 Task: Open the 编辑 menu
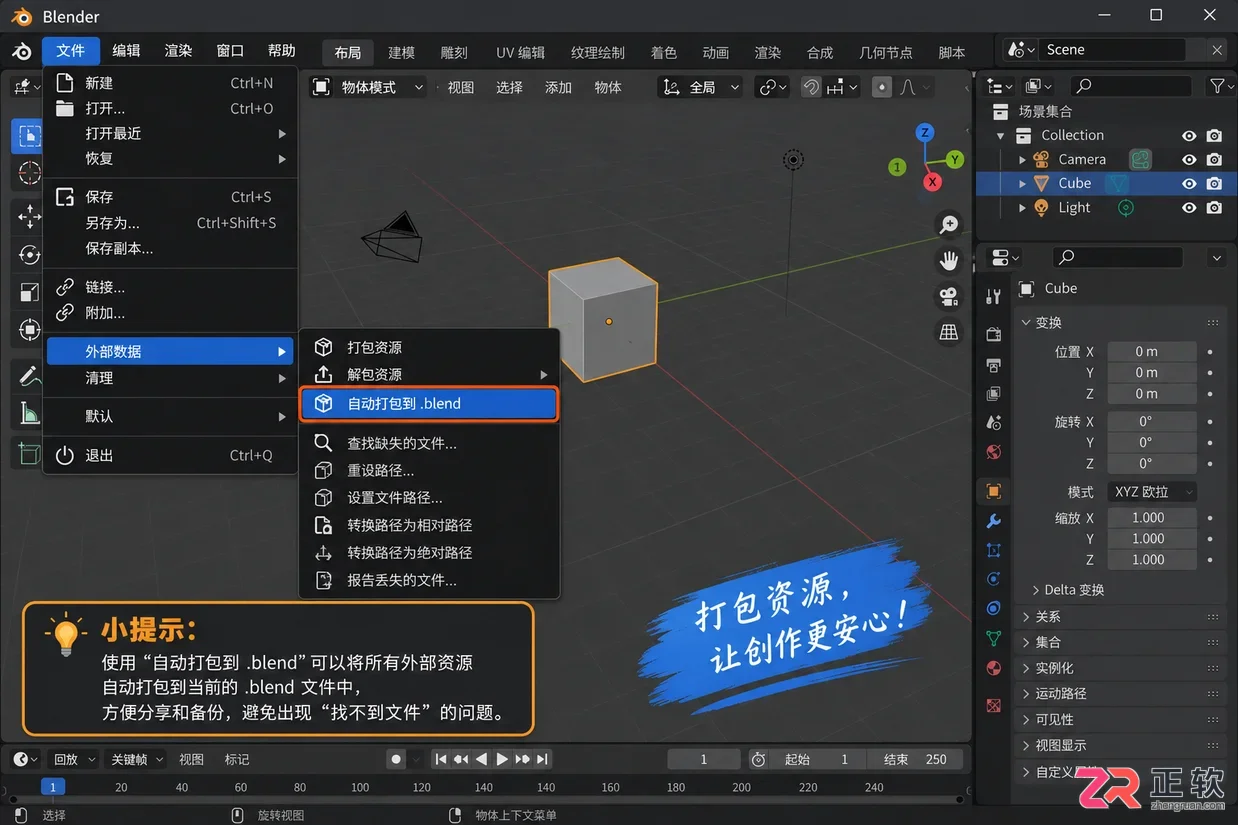pos(126,51)
